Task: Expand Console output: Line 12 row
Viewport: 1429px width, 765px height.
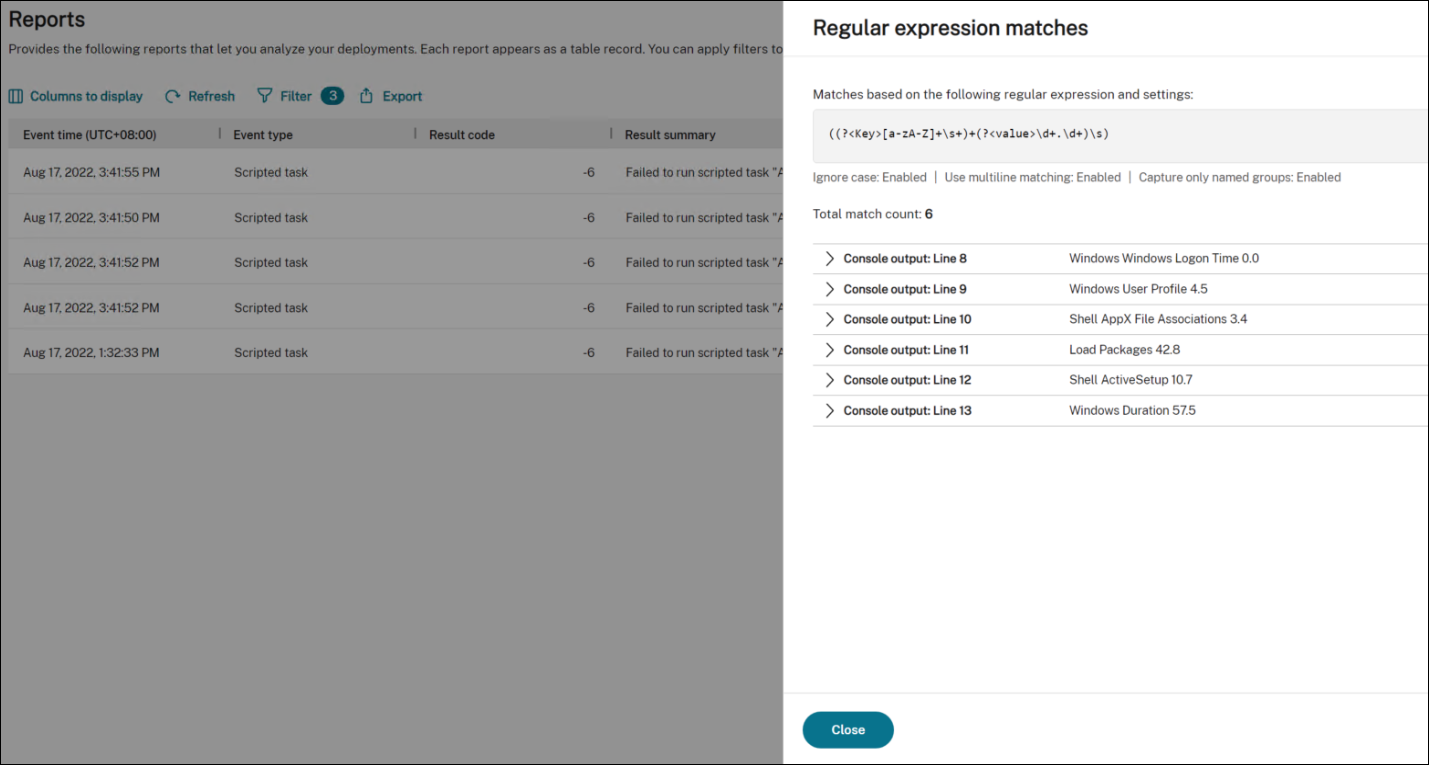Action: (x=829, y=380)
